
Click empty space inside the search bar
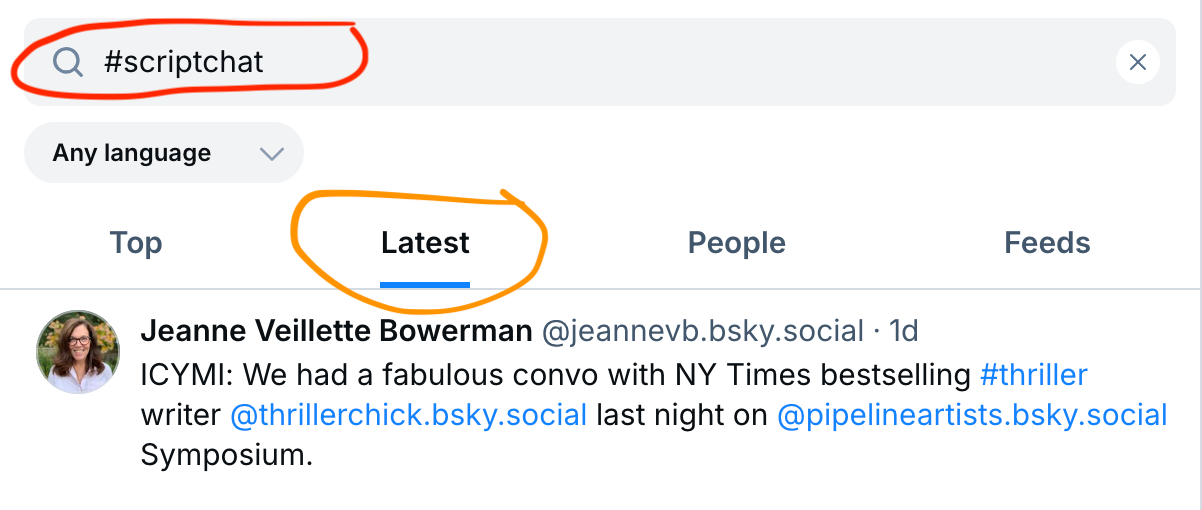point(700,63)
